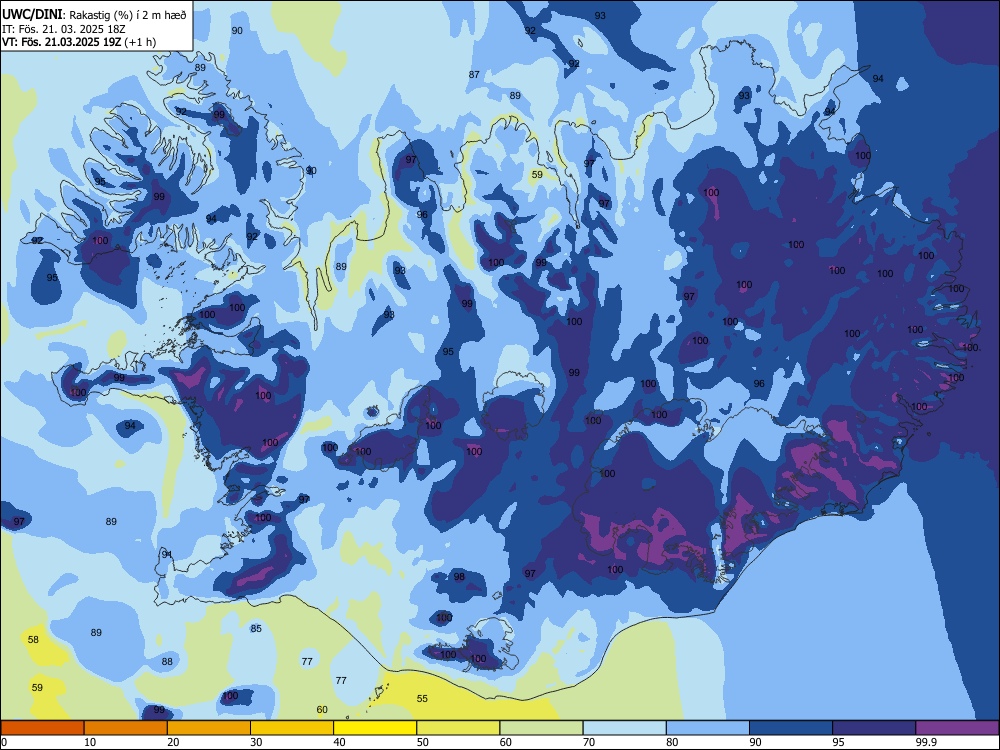Click the '98' humidity value on the map
Viewport: 1000px width, 750px height.
tap(459, 577)
